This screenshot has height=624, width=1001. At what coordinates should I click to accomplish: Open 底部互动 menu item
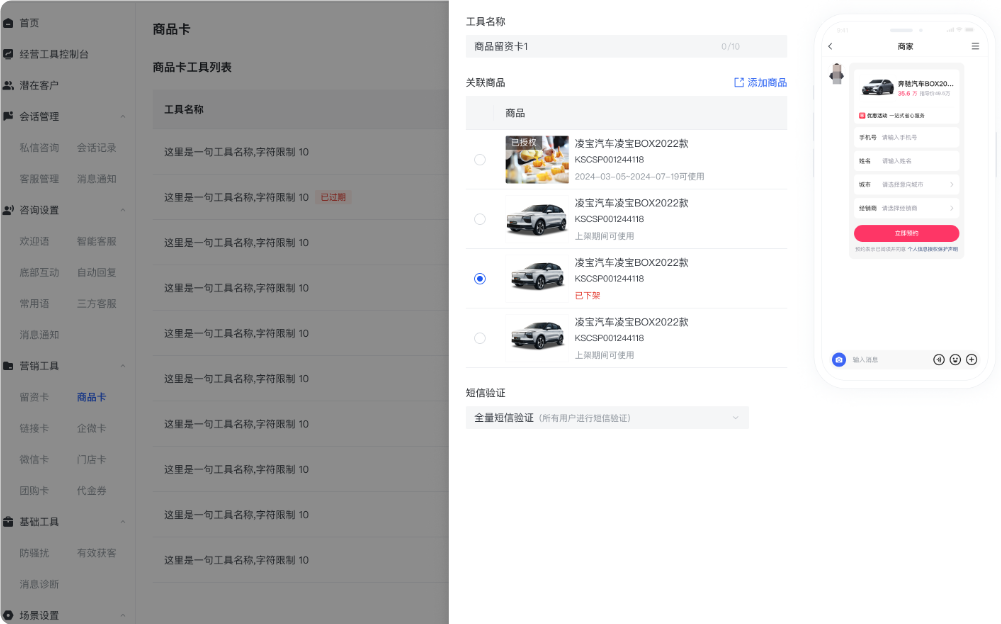coord(39,273)
